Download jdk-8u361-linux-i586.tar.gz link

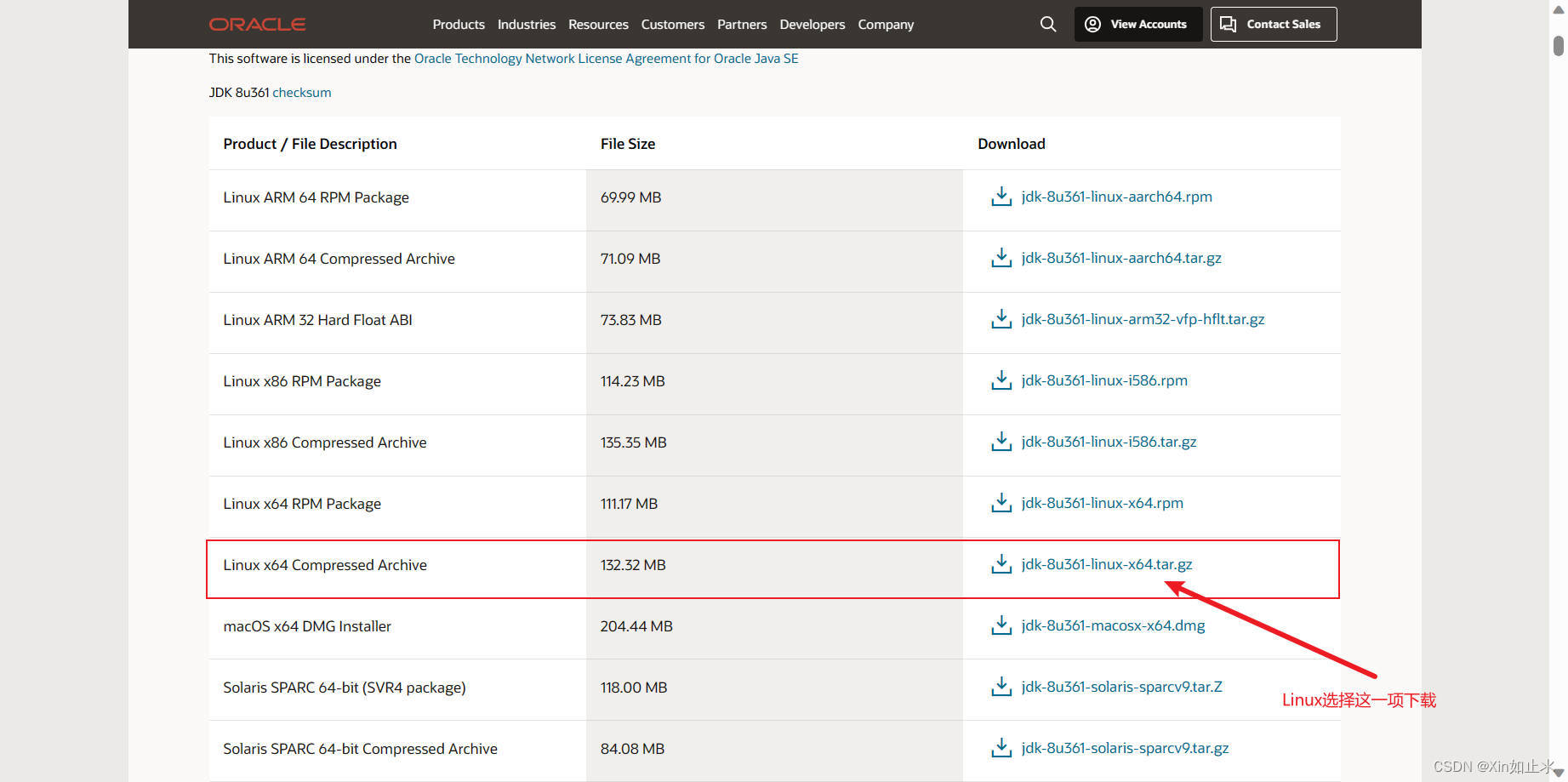1109,442
